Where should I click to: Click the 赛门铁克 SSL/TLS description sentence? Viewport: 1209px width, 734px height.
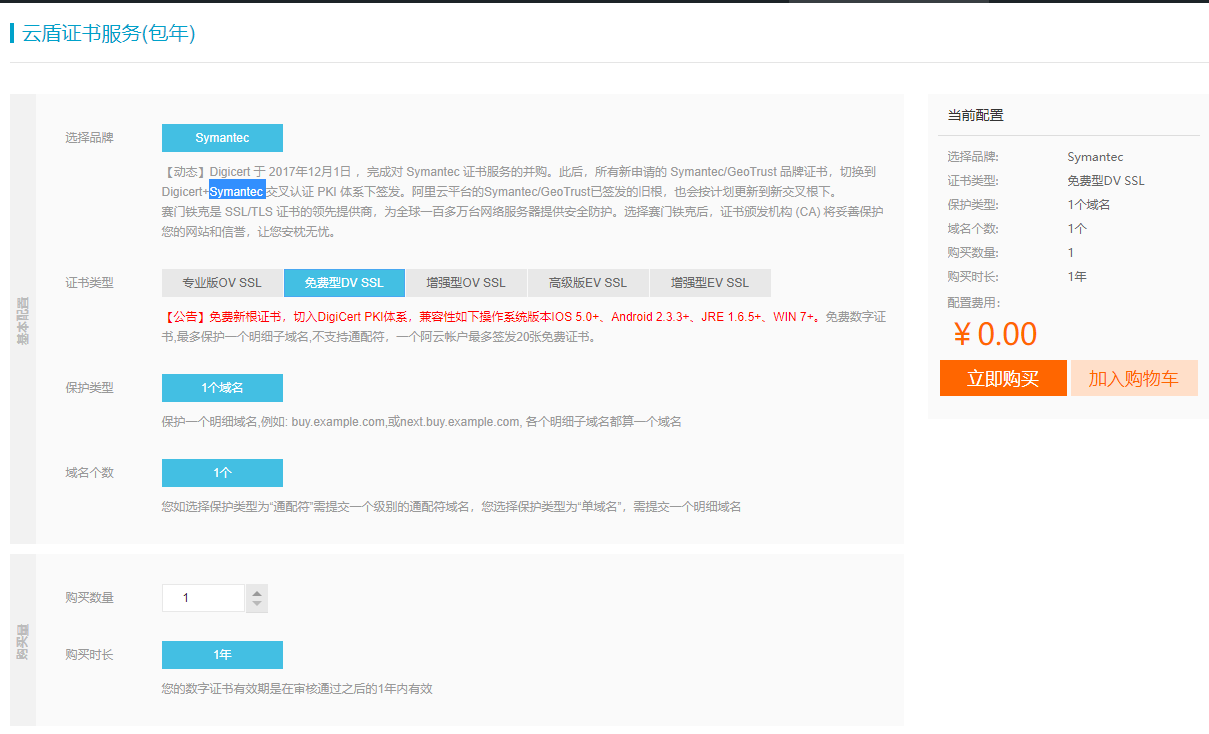coord(523,222)
